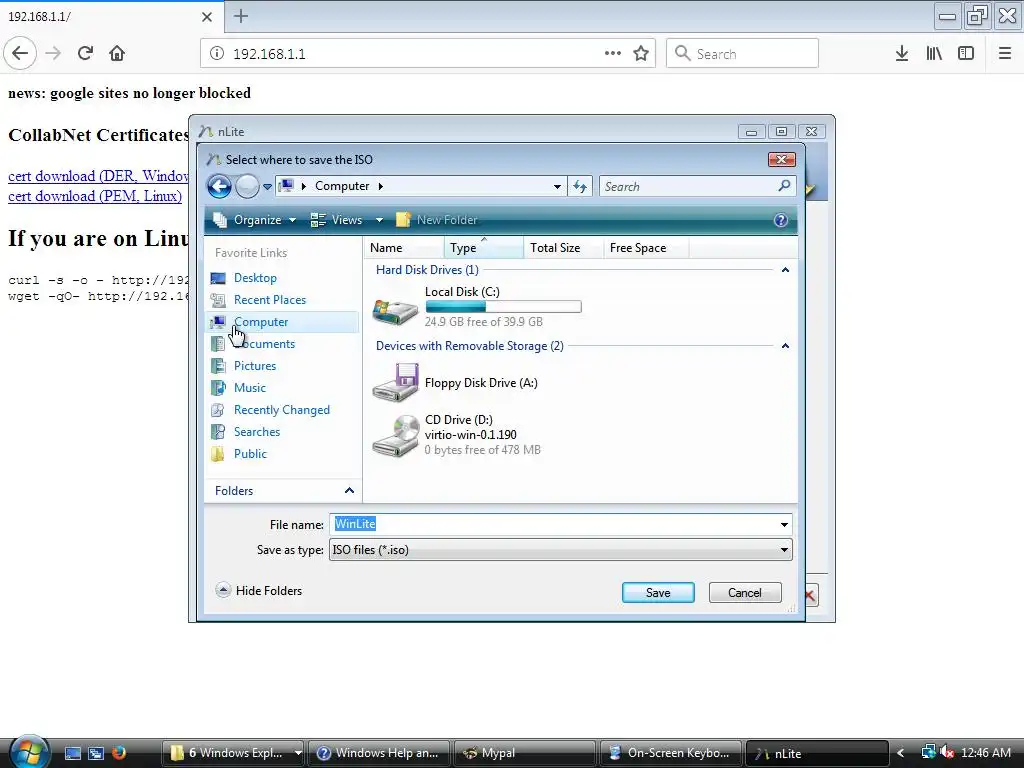Click the Refresh button next to the address path
Screen dimensions: 1024x768
click(x=580, y=187)
